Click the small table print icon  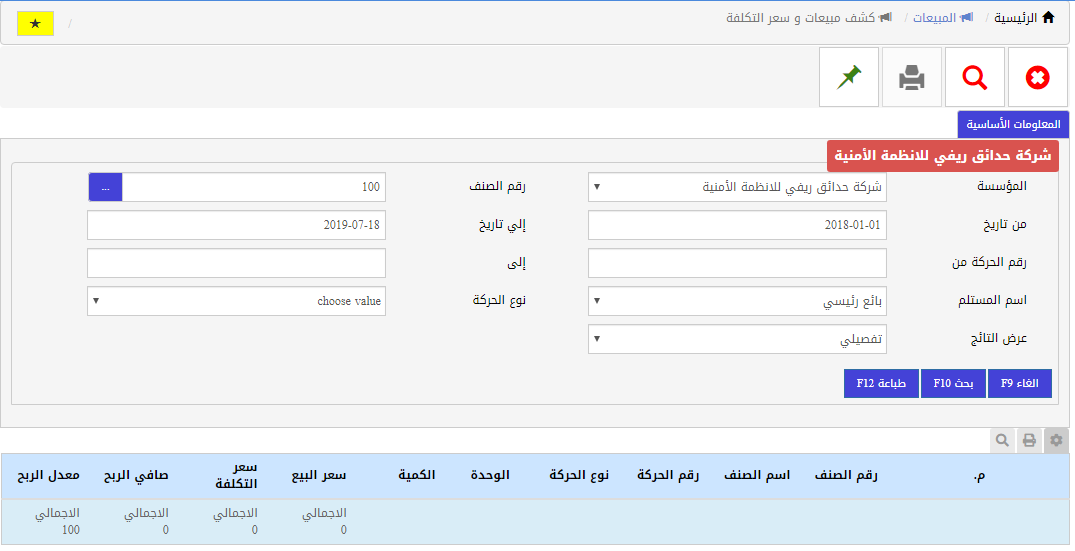pos(1029,440)
